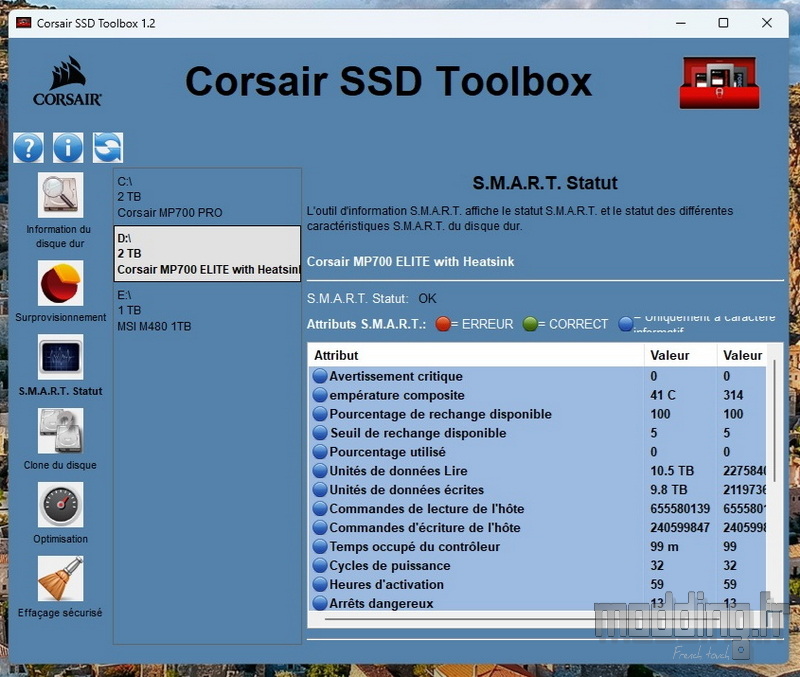The image size is (800, 677).
Task: Click the blue informational legend indicator
Action: [626, 324]
